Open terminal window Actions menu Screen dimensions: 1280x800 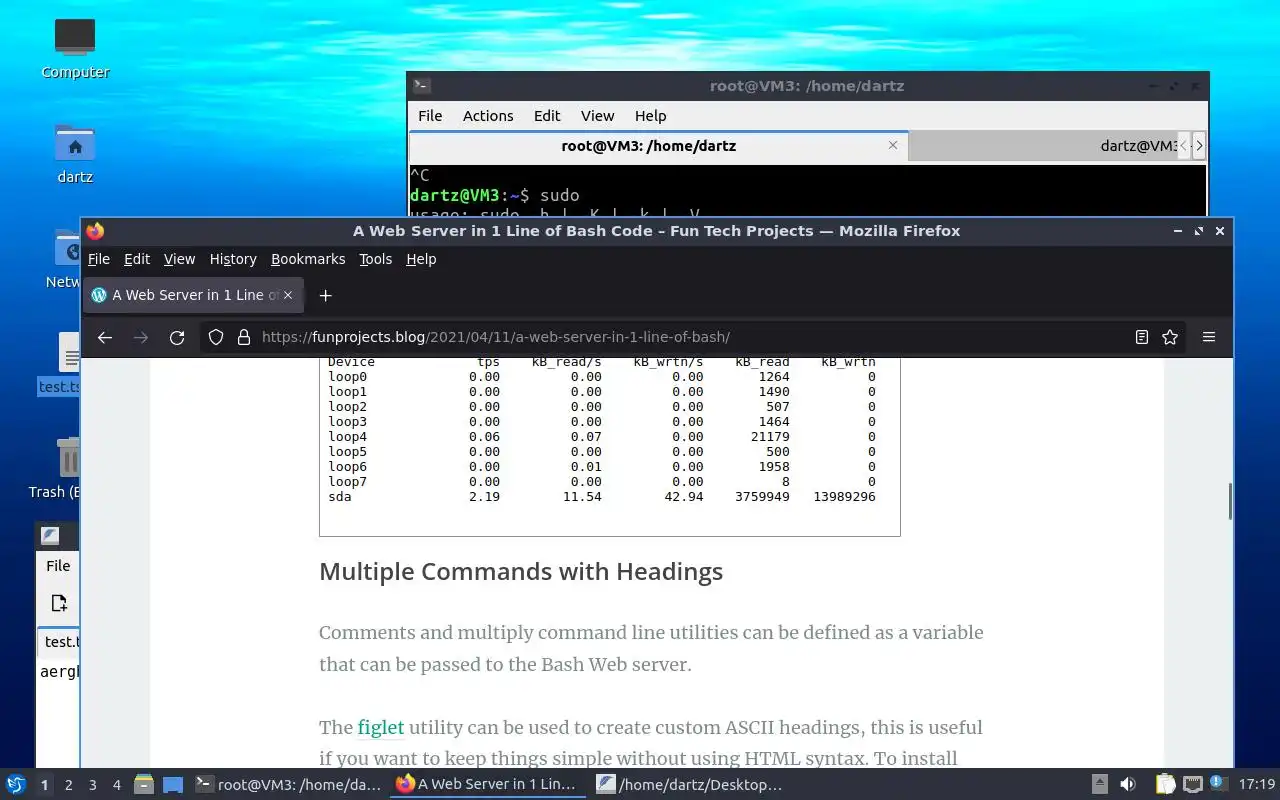pos(488,116)
